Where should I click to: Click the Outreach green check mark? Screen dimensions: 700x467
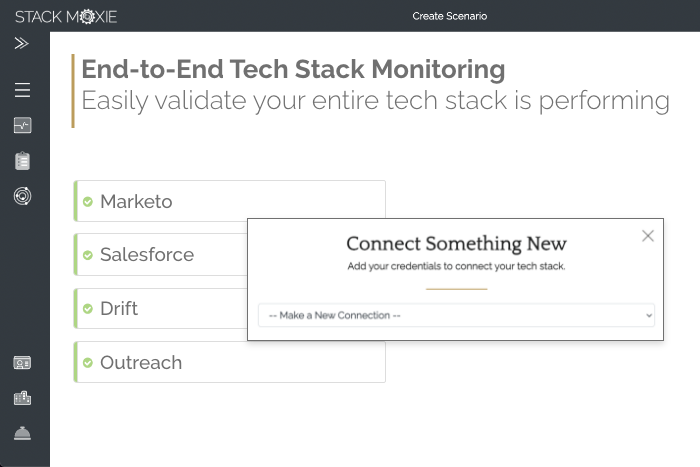(x=88, y=363)
